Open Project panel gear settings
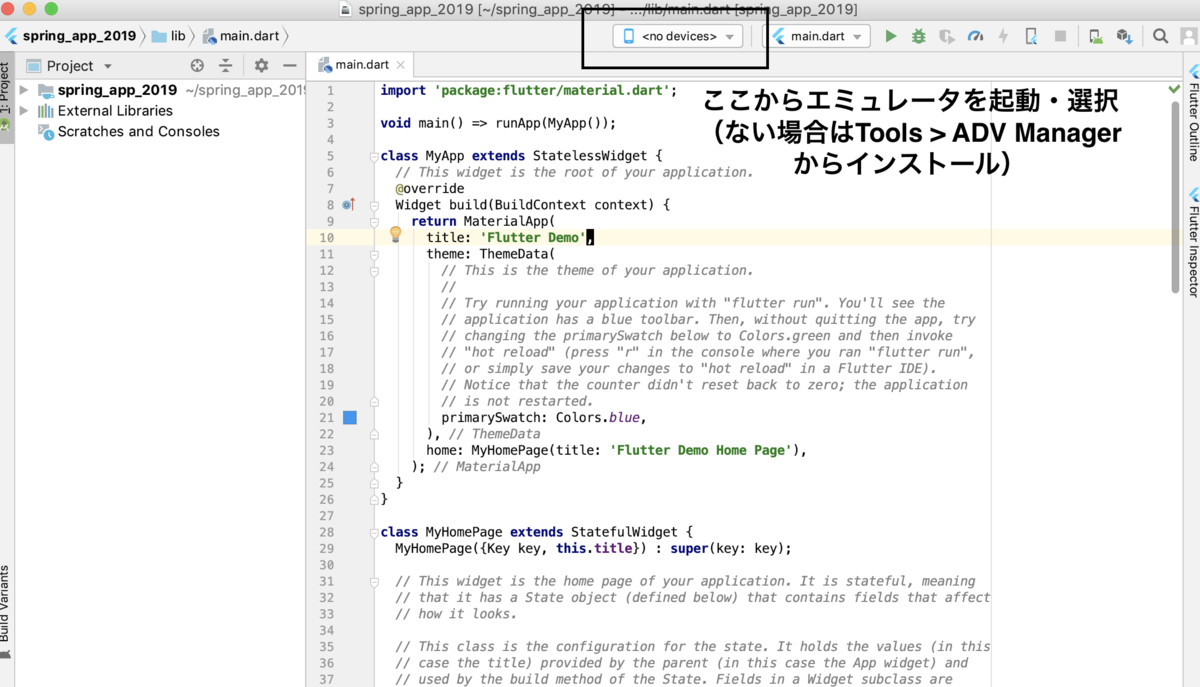This screenshot has height=687, width=1200. 261,65
